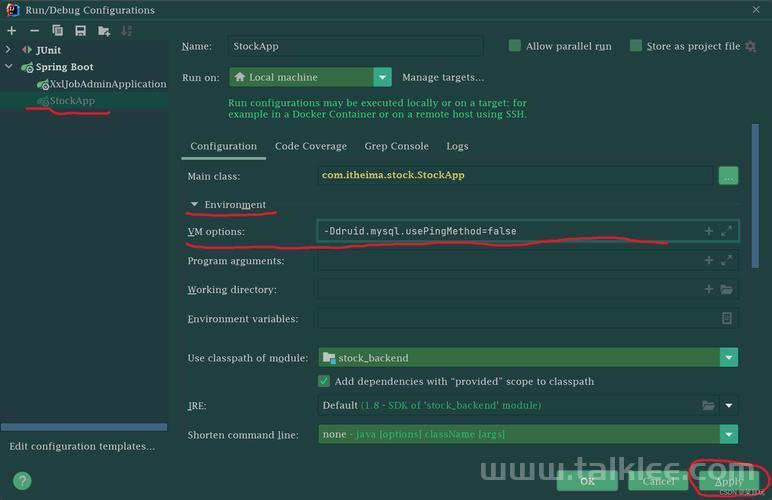Sort configurations alphabetically
Image resolution: width=772 pixels, height=500 pixels.
(127, 31)
